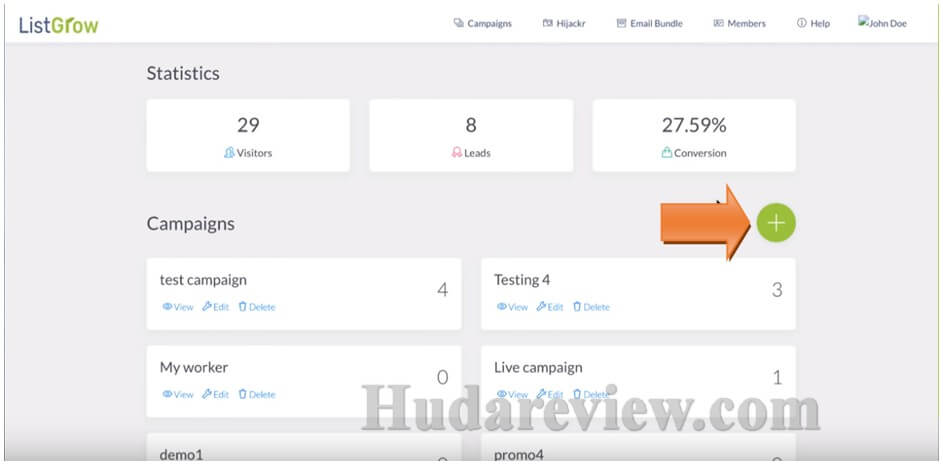Click the My worker title
Image resolution: width=943 pixels, height=467 pixels.
194,367
